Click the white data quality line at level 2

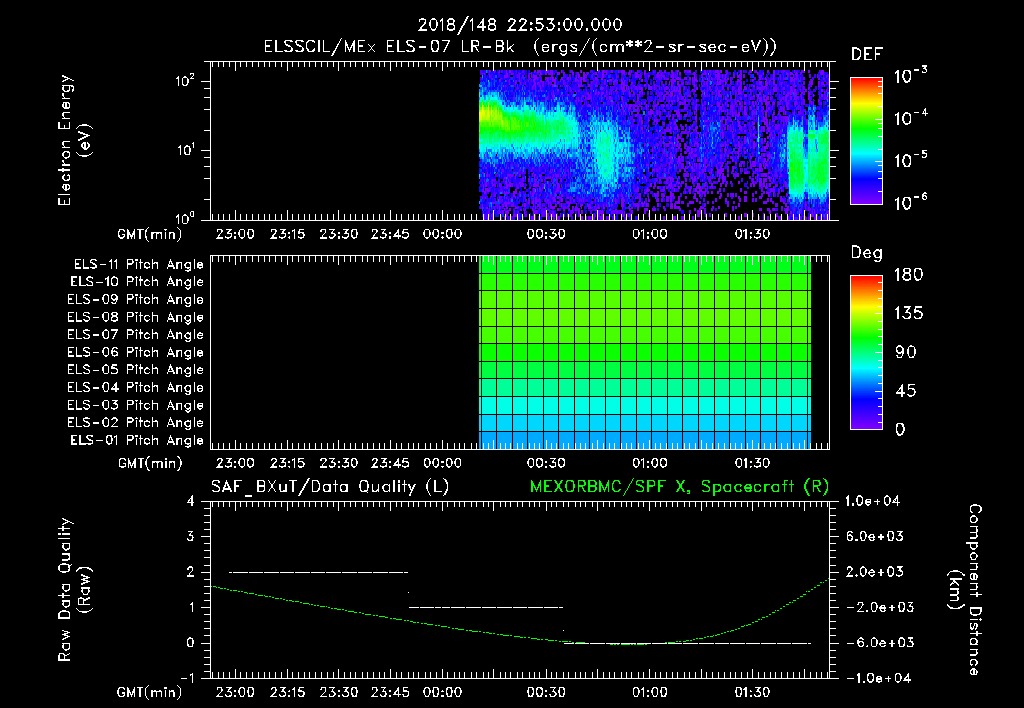pyautogui.click(x=318, y=572)
